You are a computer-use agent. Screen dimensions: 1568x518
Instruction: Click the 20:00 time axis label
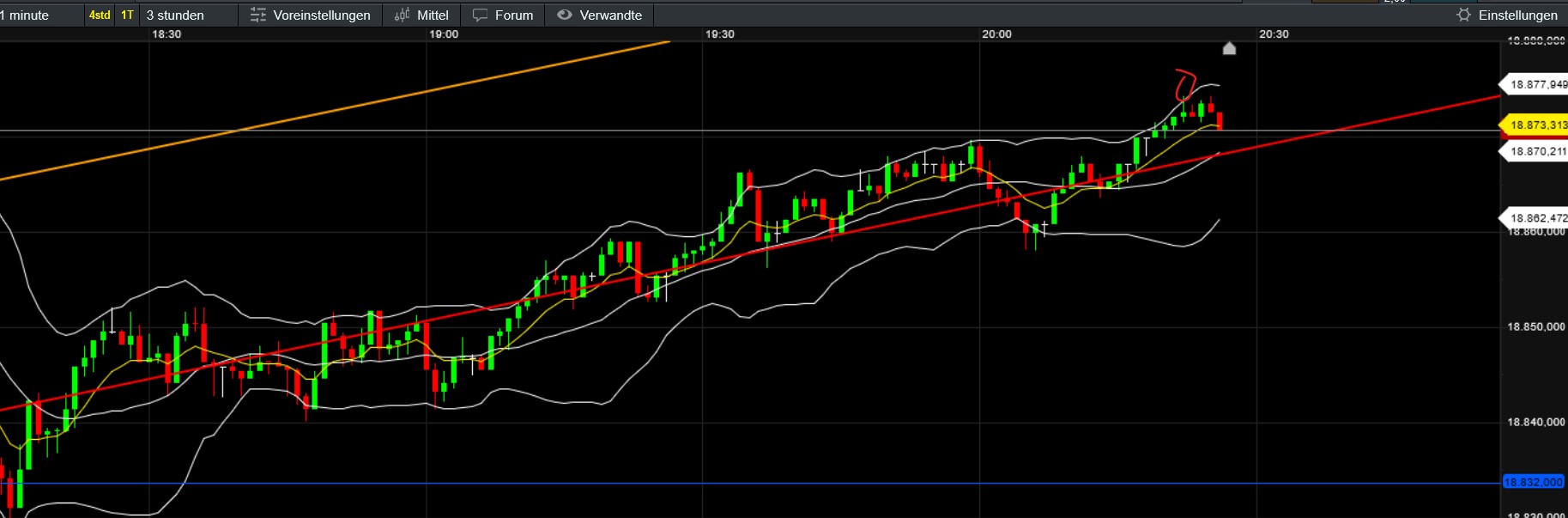(x=996, y=34)
